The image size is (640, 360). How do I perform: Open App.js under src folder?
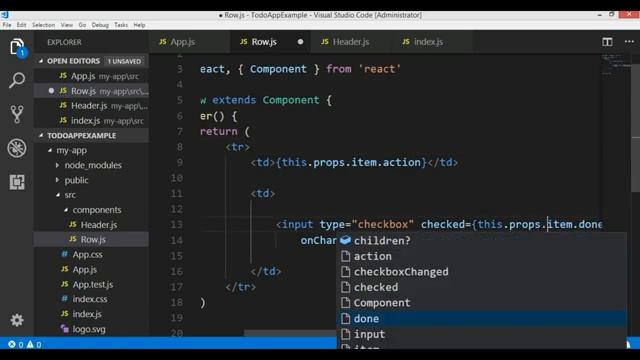[91, 269]
